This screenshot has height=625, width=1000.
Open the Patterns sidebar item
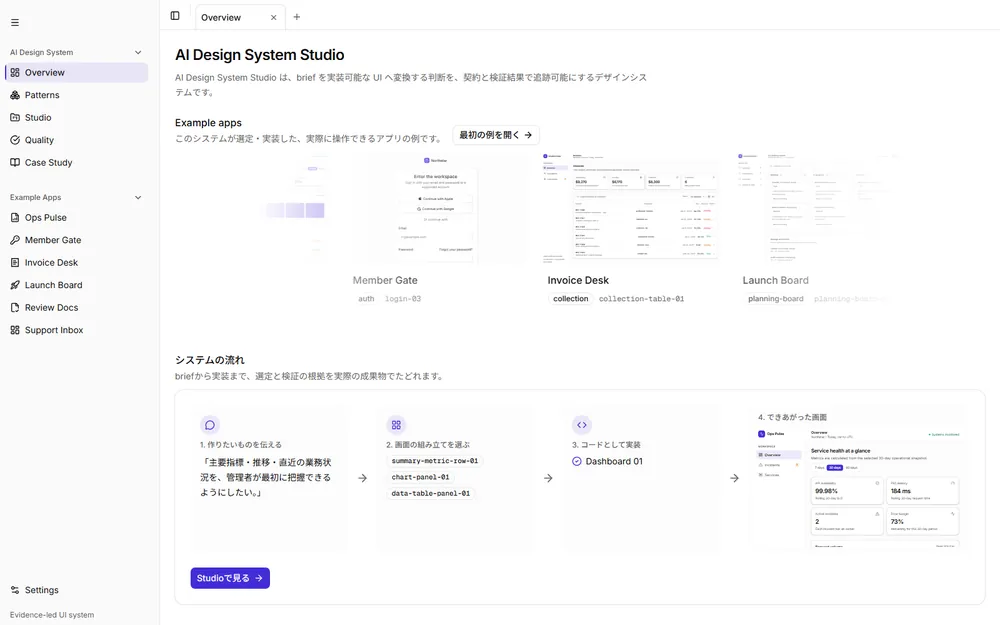pyautogui.click(x=77, y=95)
